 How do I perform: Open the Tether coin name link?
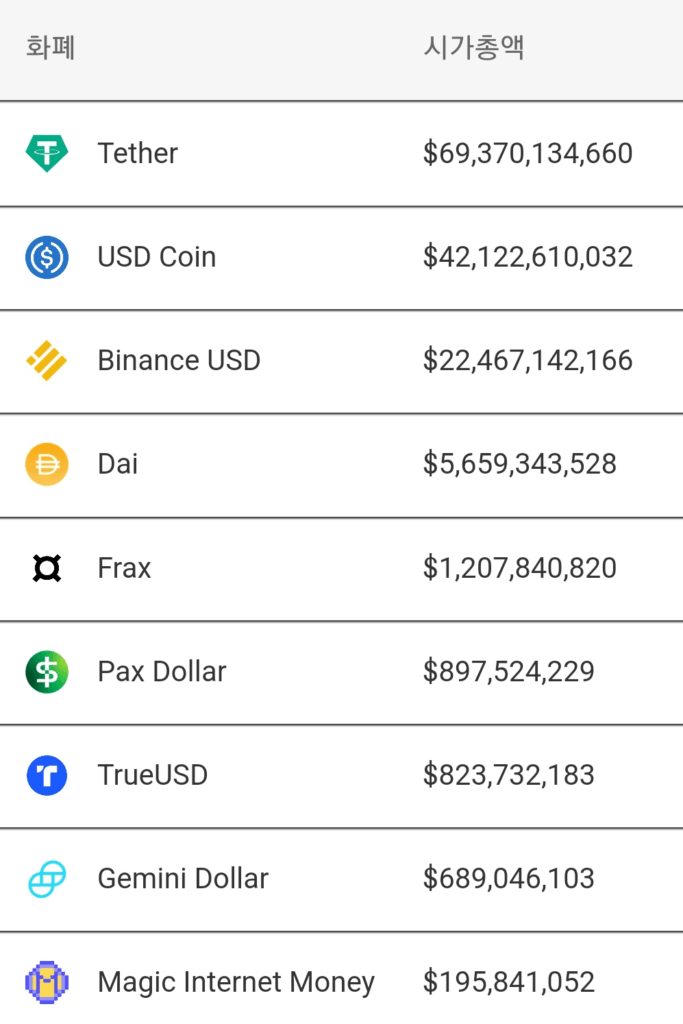tap(137, 153)
